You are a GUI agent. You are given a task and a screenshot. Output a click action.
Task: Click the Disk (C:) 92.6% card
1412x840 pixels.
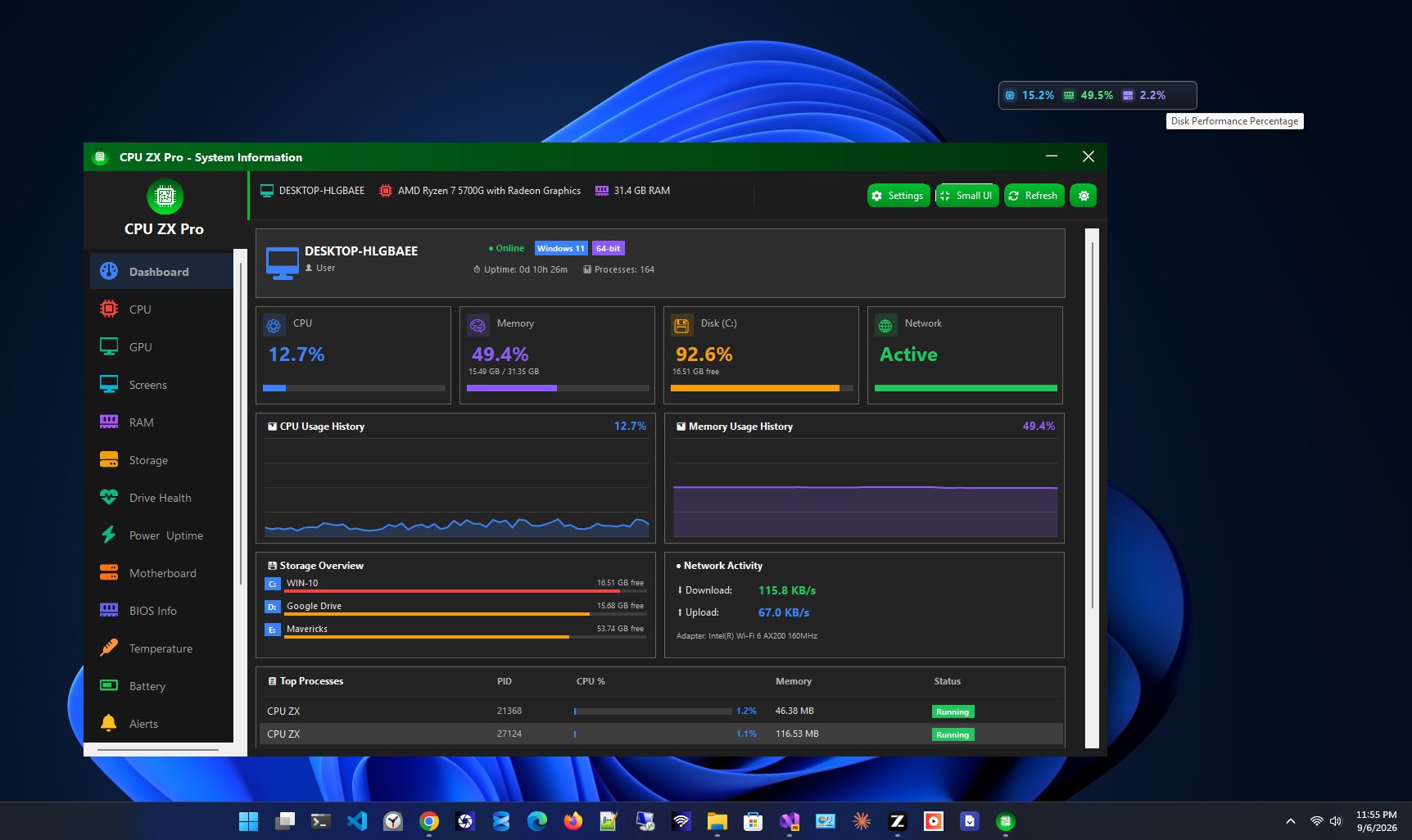click(x=761, y=355)
